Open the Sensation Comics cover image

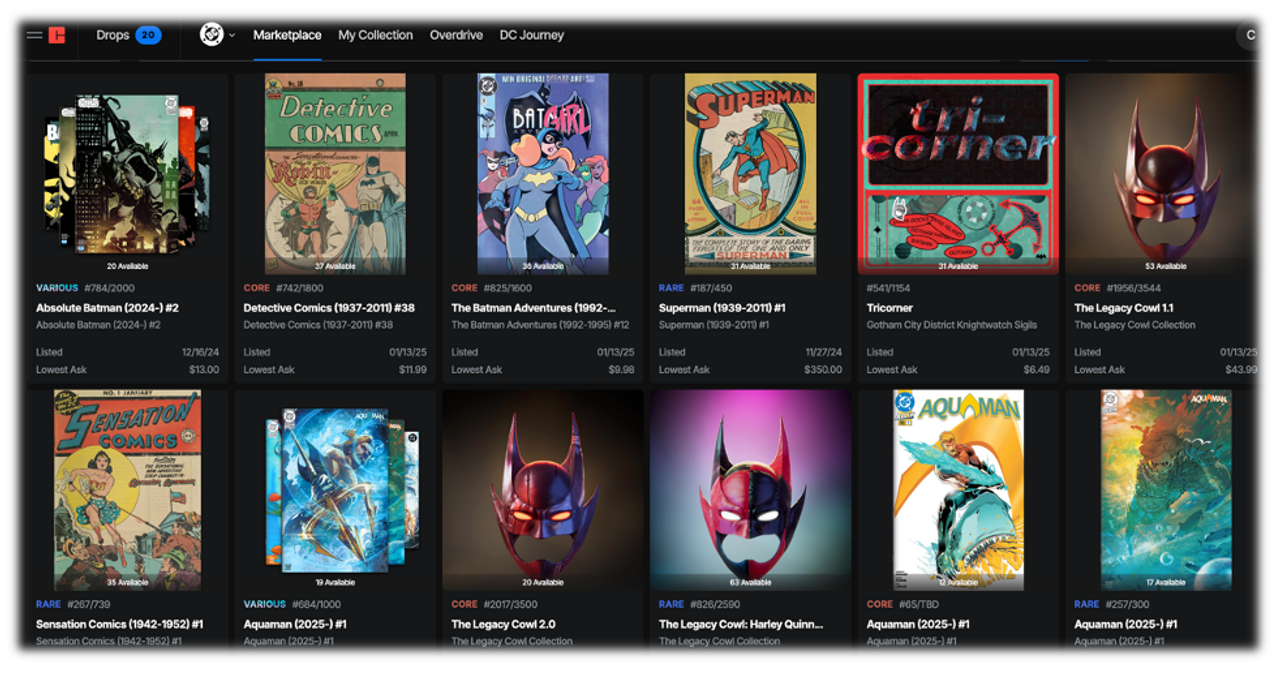tap(127, 490)
